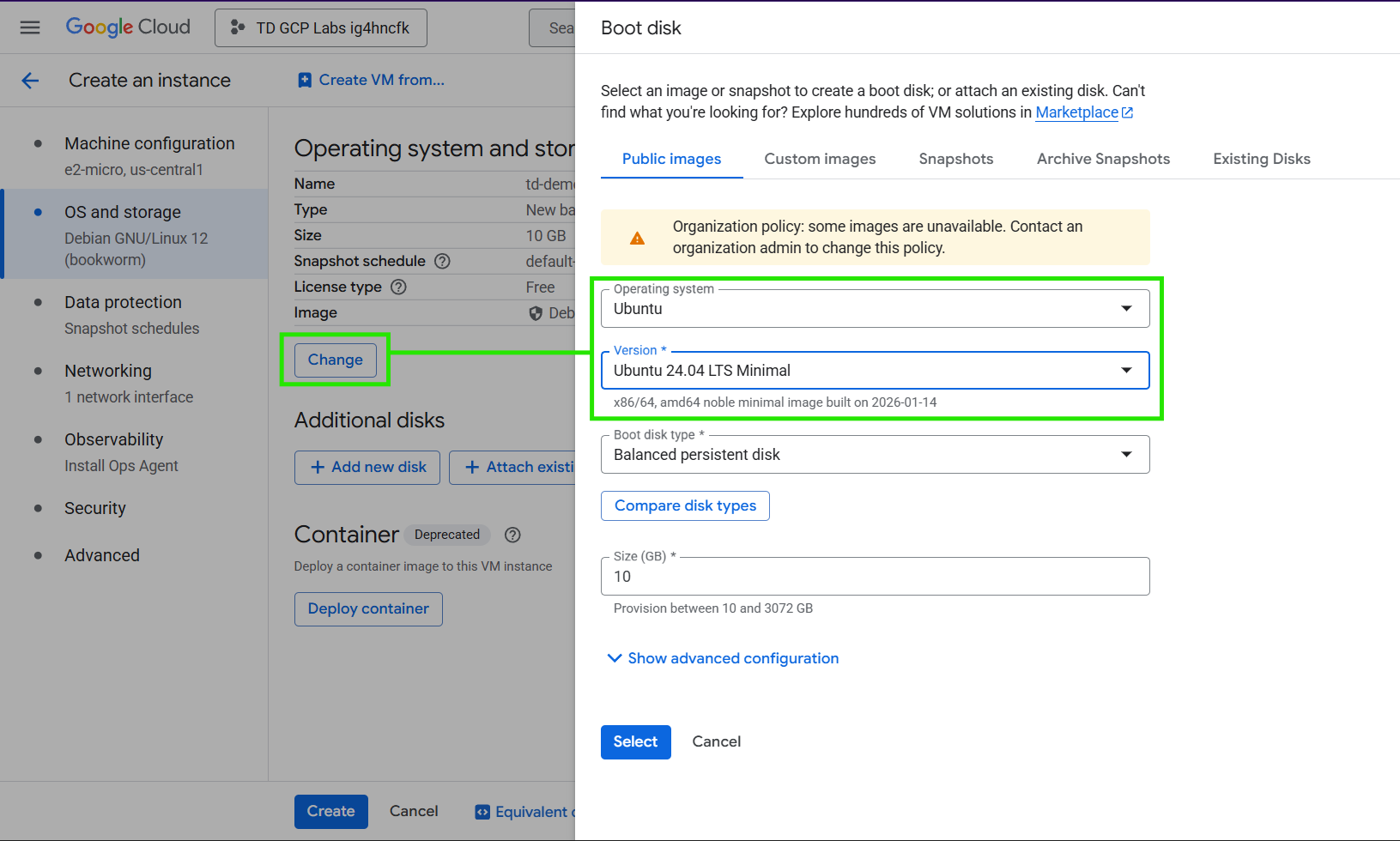
Task: Click the back arrow beside Create an instance
Action: coord(30,80)
